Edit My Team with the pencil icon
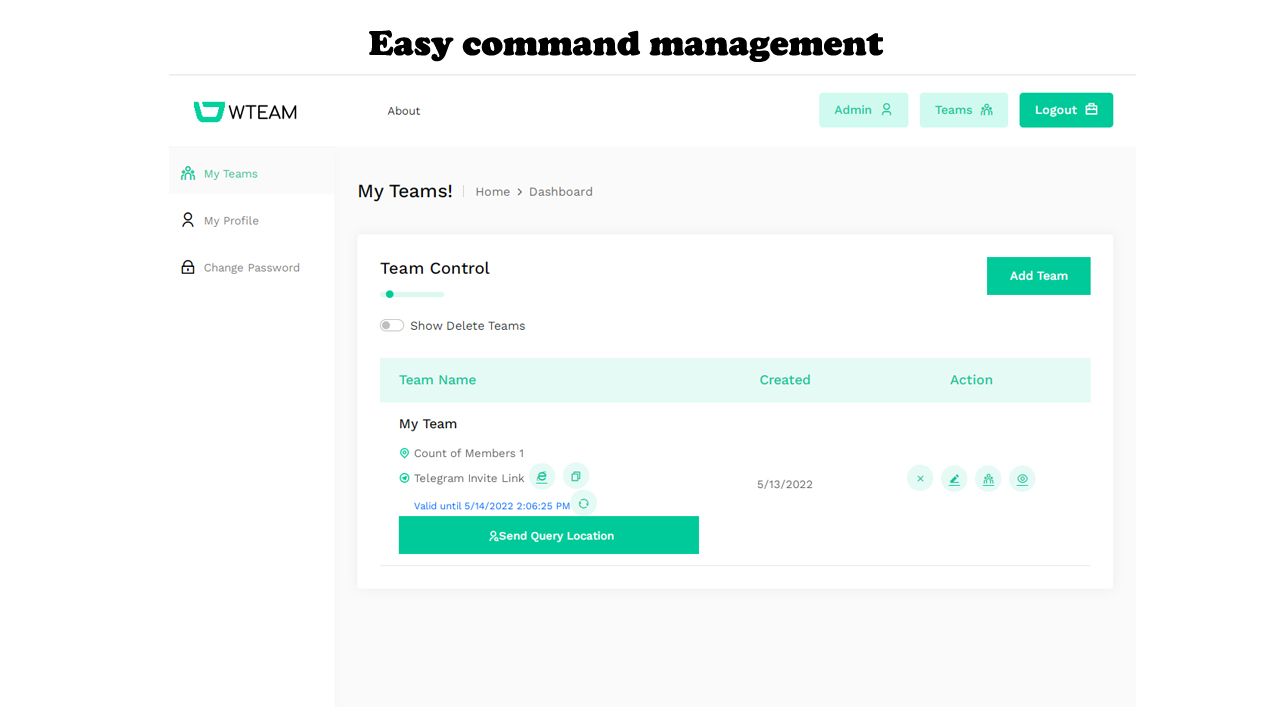The width and height of the screenshot is (1280, 720). click(x=954, y=479)
